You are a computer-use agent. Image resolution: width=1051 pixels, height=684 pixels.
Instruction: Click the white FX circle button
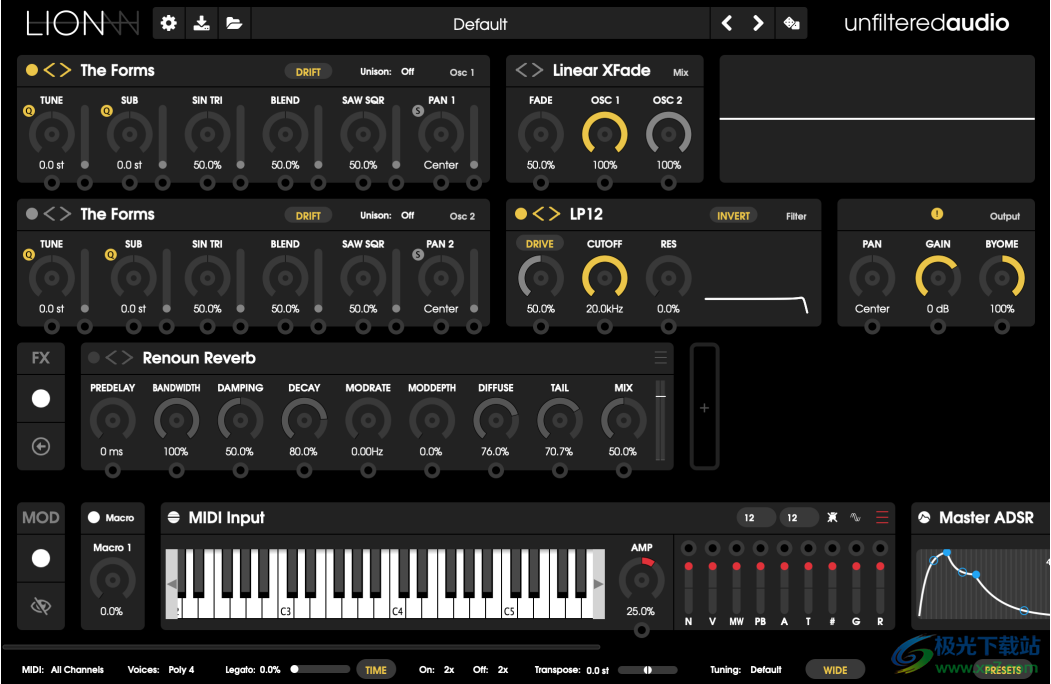(41, 398)
